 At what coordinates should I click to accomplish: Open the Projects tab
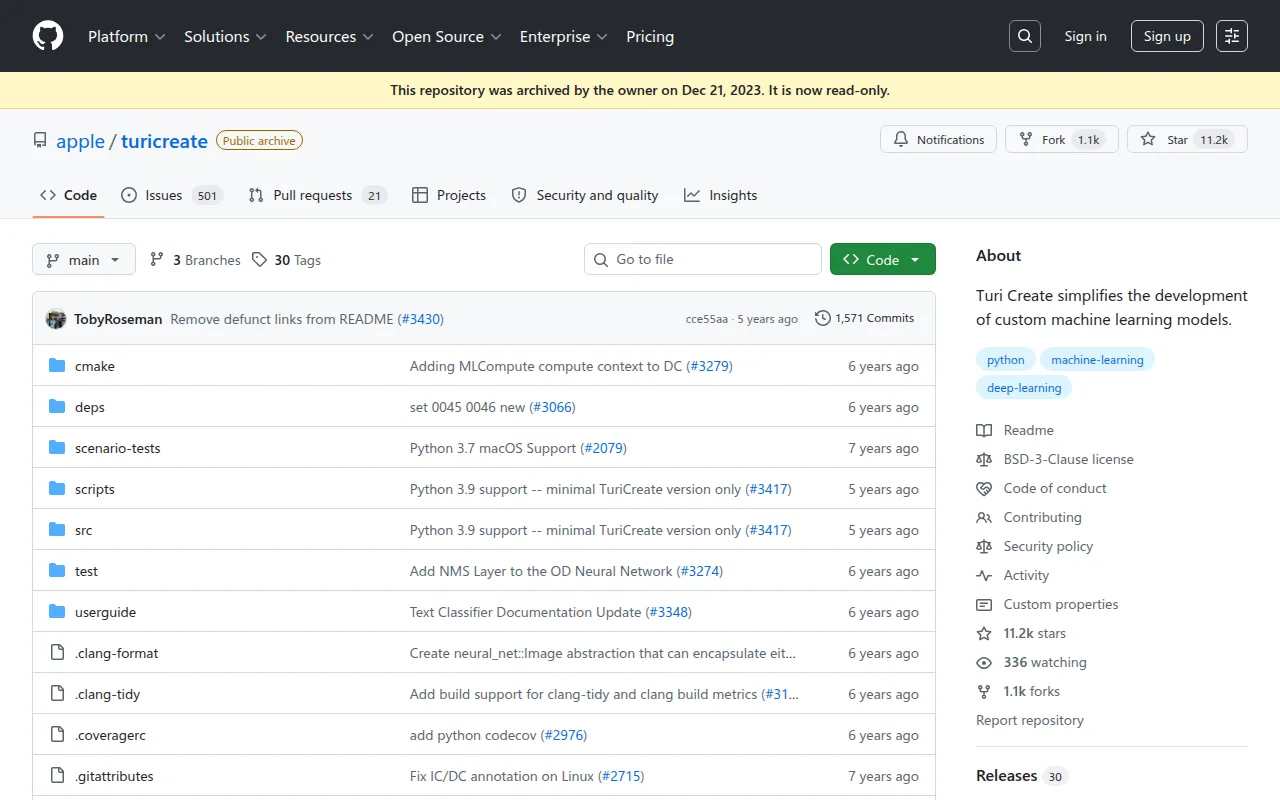tap(449, 195)
